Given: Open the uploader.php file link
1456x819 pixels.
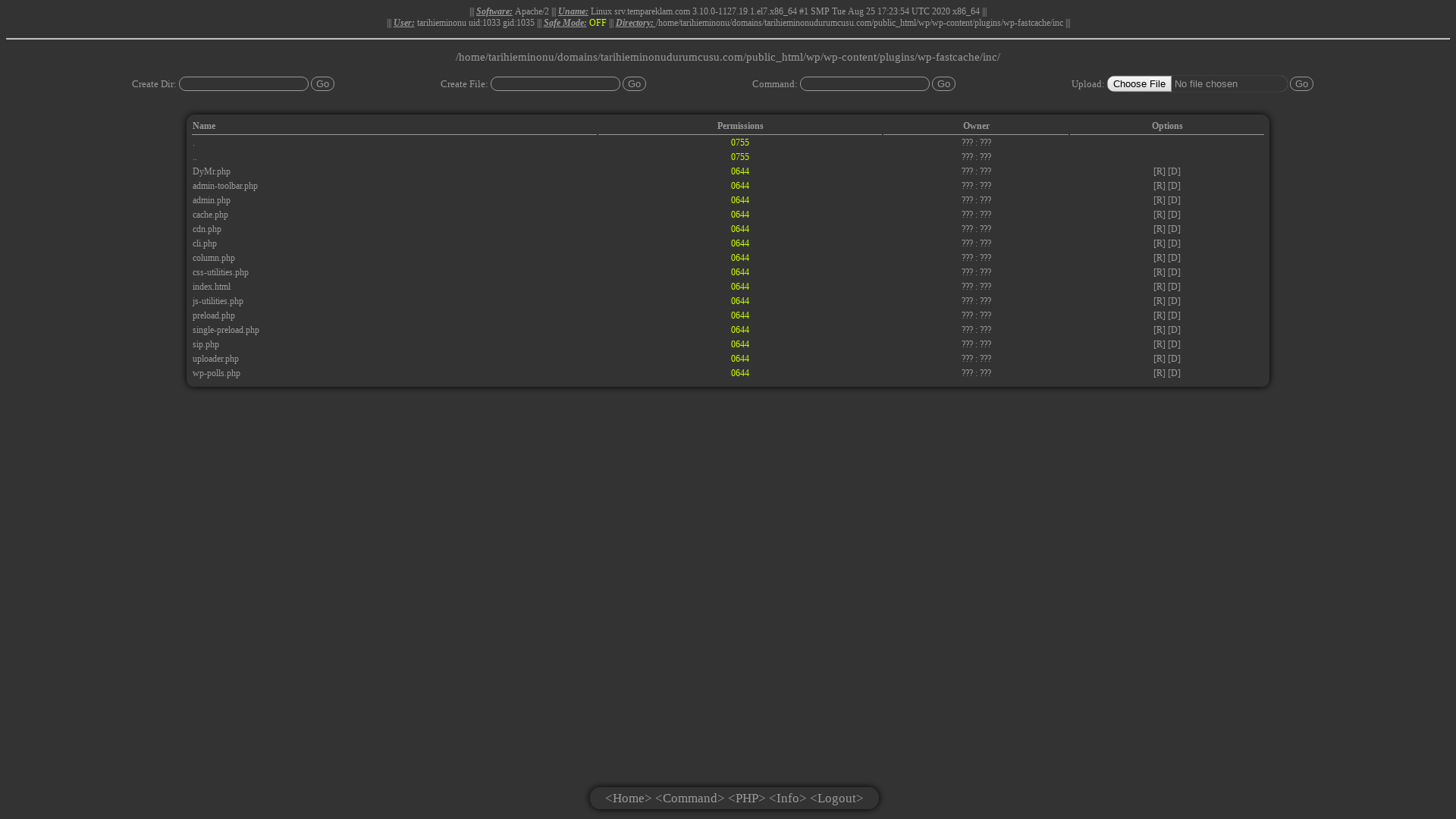Looking at the screenshot, I should tap(215, 359).
